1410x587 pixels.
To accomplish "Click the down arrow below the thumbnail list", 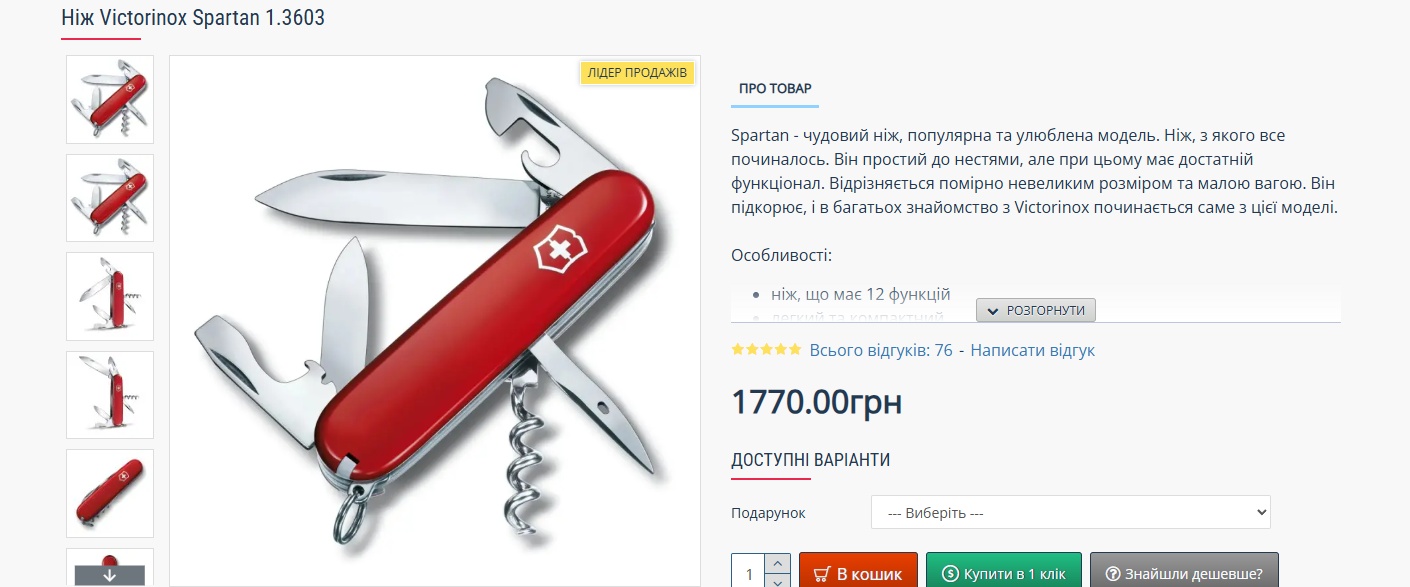I will 110,575.
